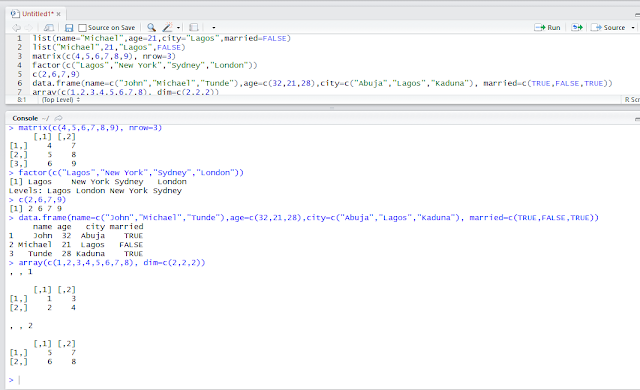Click R file icon on Untitled1 tab

pyautogui.click(x=15, y=14)
